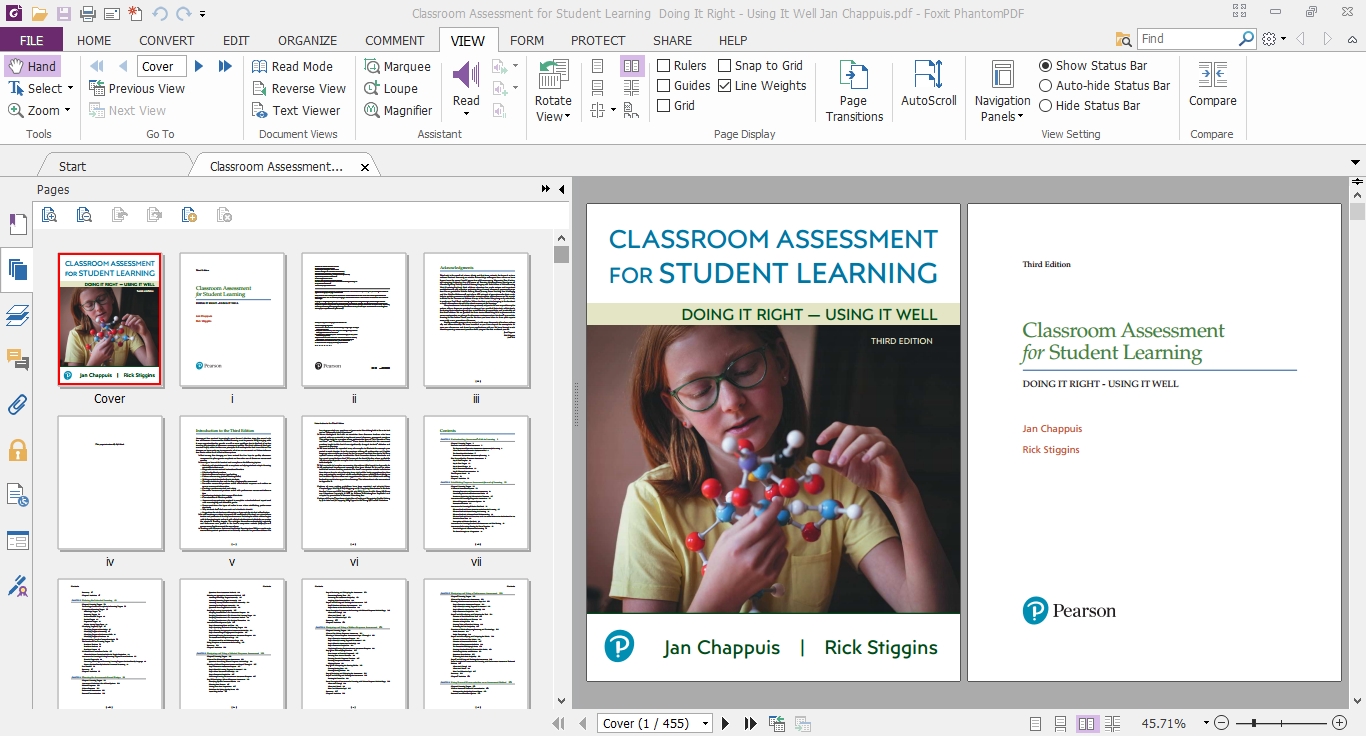
Task: Open the Read aloud dropdown
Action: point(466,112)
